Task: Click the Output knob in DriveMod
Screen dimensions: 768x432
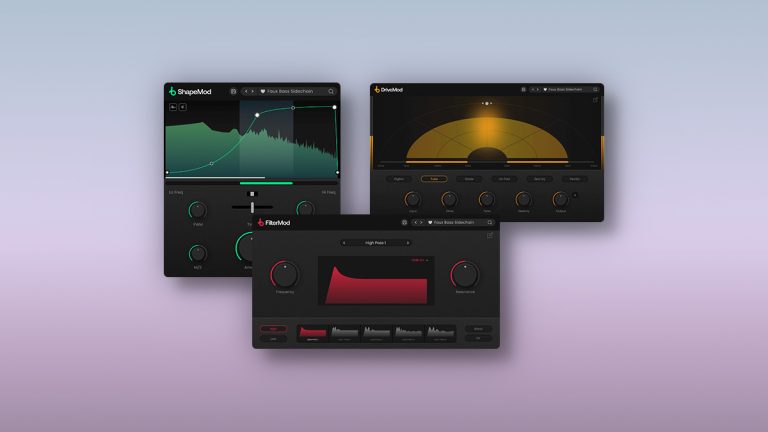Action: click(560, 199)
